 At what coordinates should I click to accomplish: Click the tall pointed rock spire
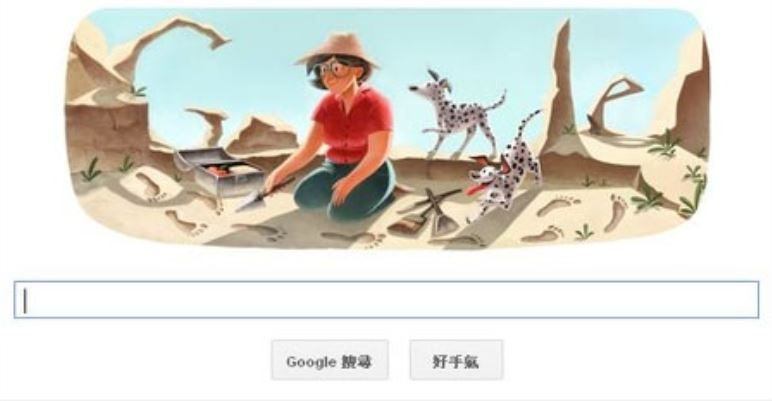click(x=560, y=84)
